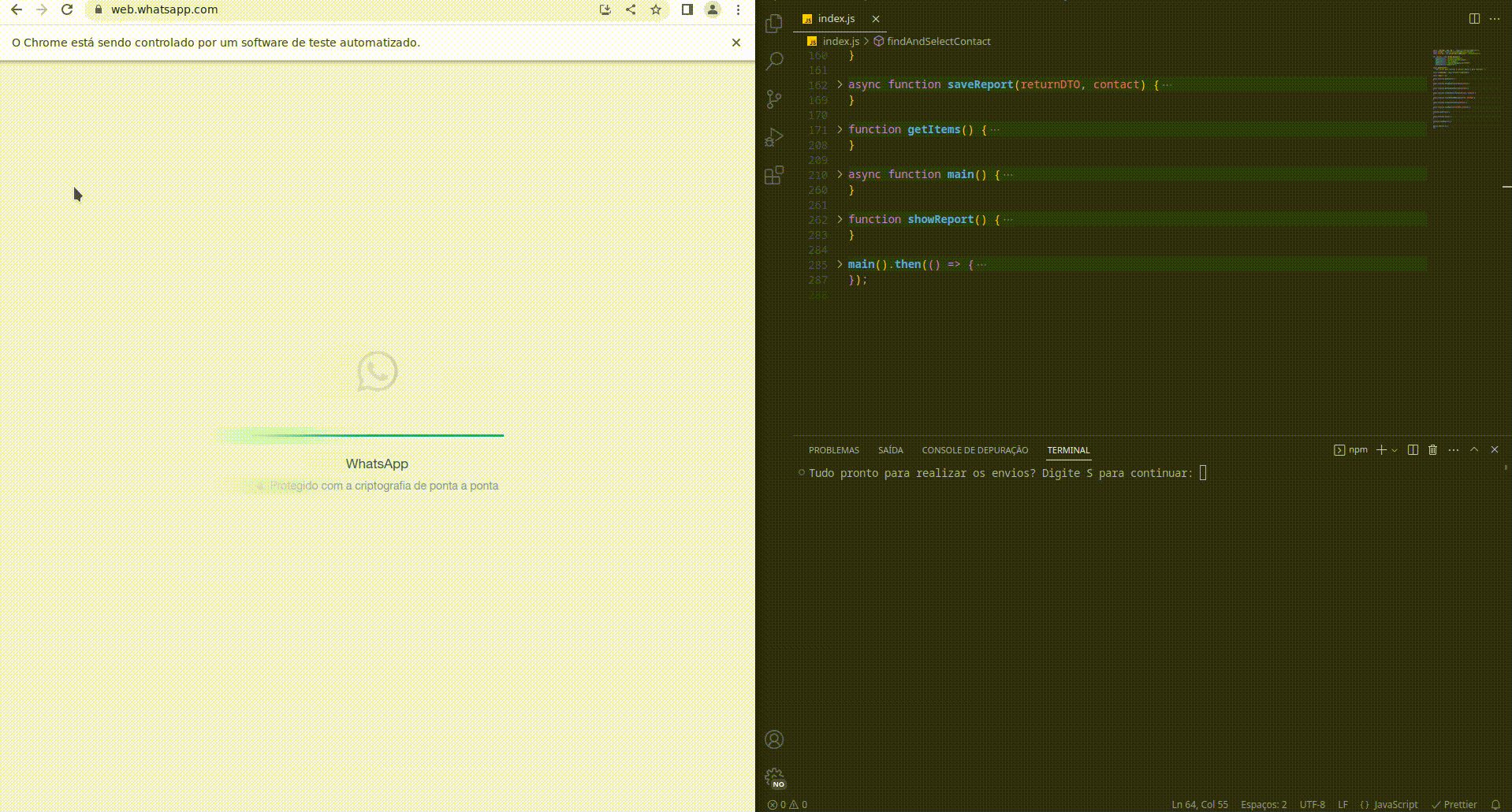This screenshot has width=1512, height=812.
Task: Close the index.js tab
Action: (876, 18)
